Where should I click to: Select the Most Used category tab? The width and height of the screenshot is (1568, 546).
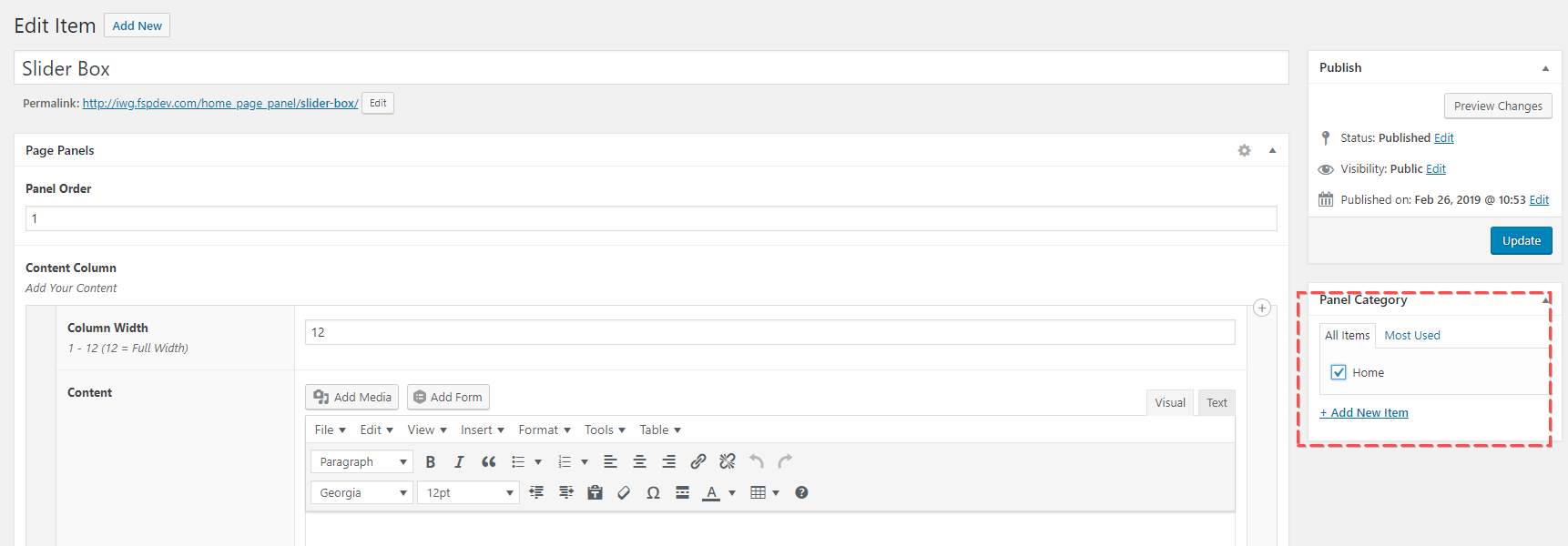(x=1412, y=335)
